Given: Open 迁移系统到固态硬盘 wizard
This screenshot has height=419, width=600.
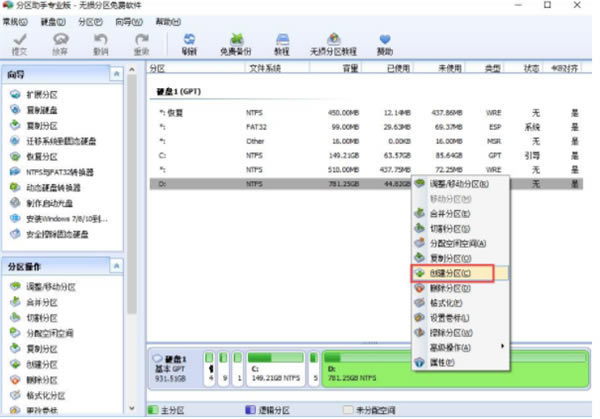Looking at the screenshot, I should pyautogui.click(x=53, y=141).
